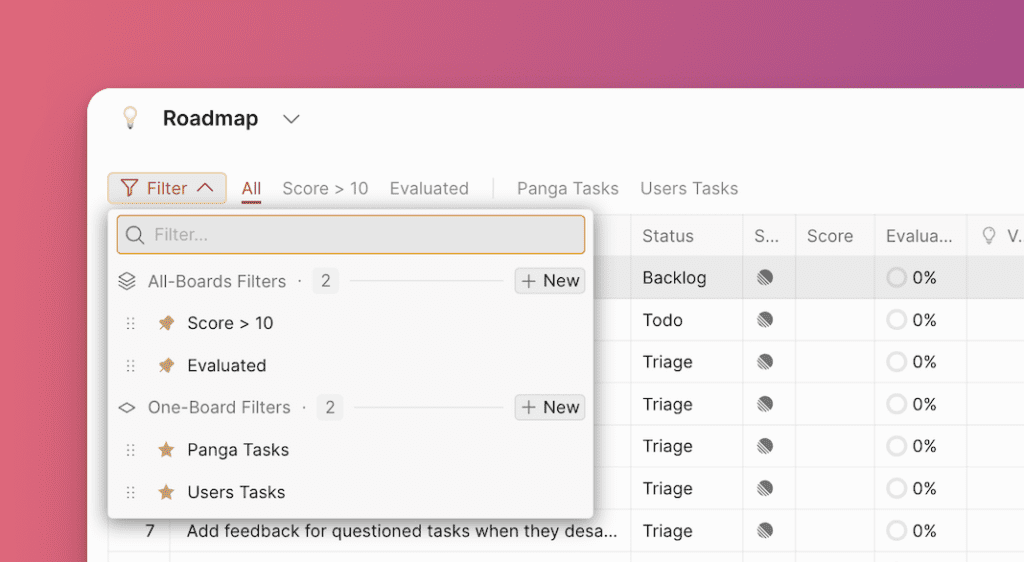The image size is (1024, 562).
Task: Click the One-Board Filters diamond icon
Action: pos(127,407)
